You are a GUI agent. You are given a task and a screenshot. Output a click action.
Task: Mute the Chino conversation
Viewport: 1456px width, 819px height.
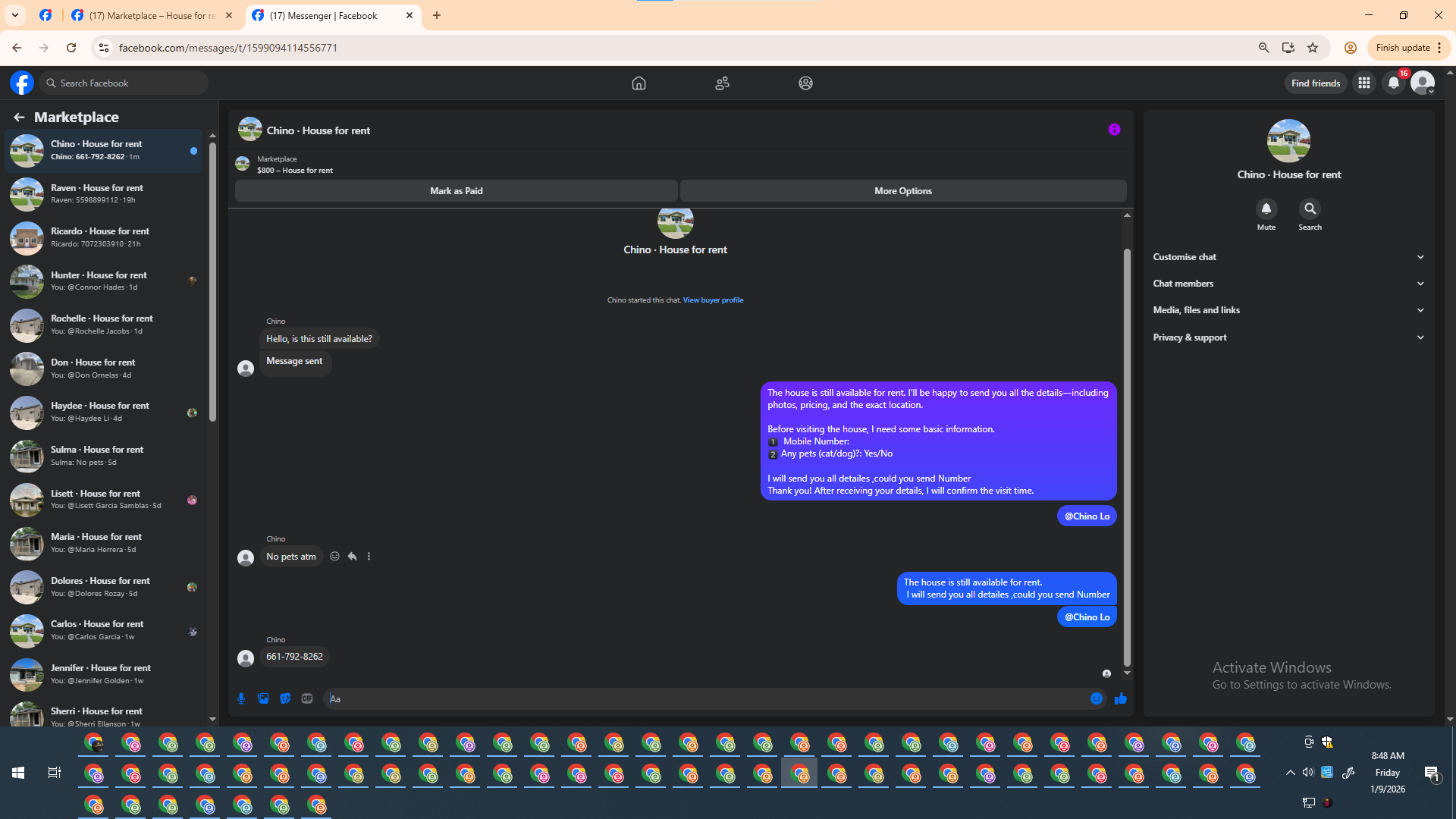coord(1266,209)
